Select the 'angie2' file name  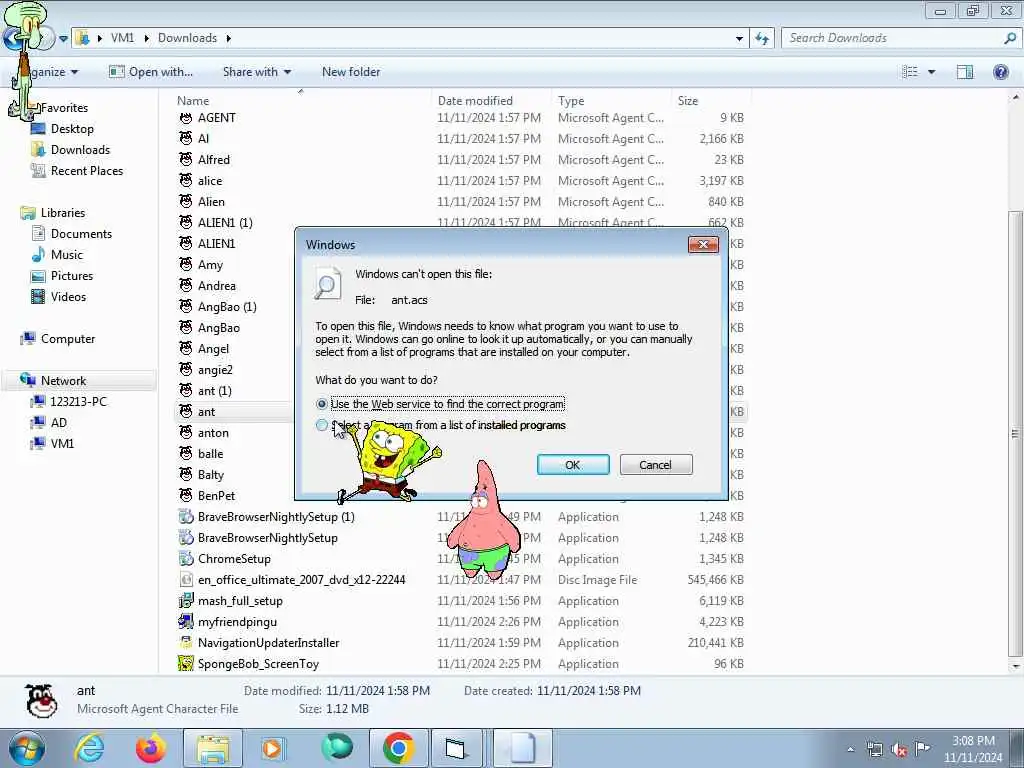[x=215, y=370]
